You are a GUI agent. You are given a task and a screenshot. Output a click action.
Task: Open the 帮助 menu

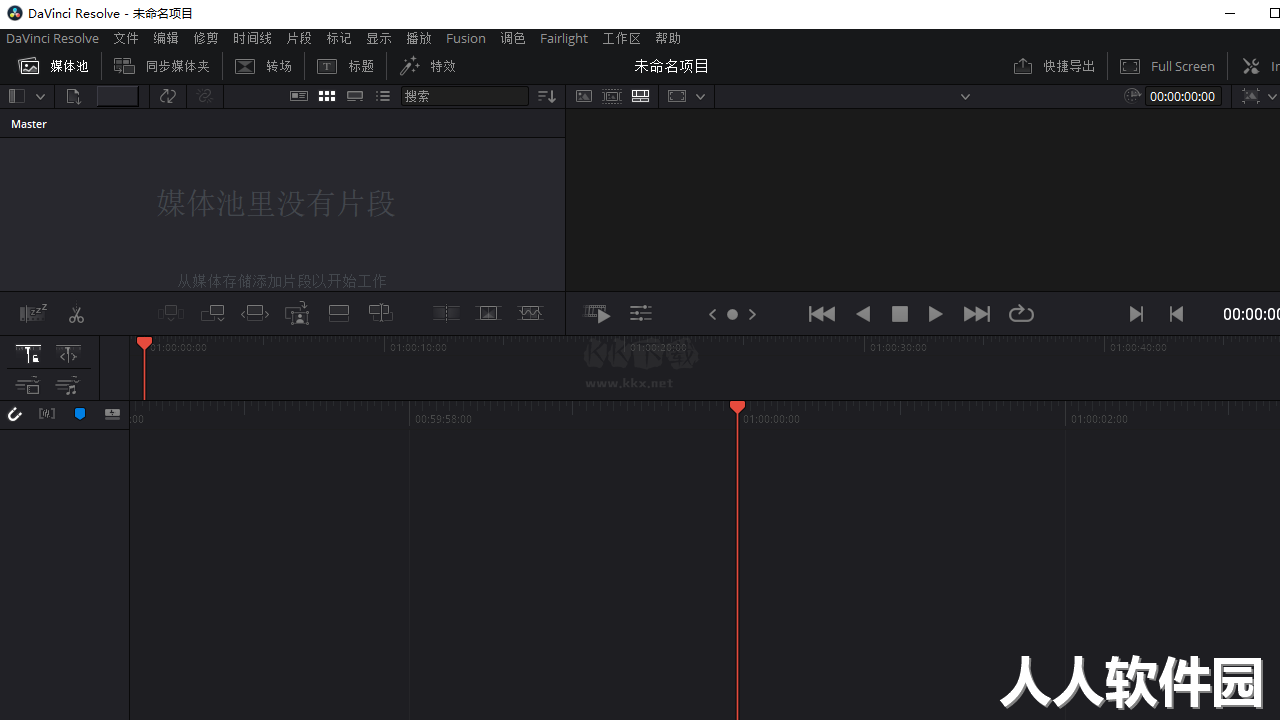(668, 38)
